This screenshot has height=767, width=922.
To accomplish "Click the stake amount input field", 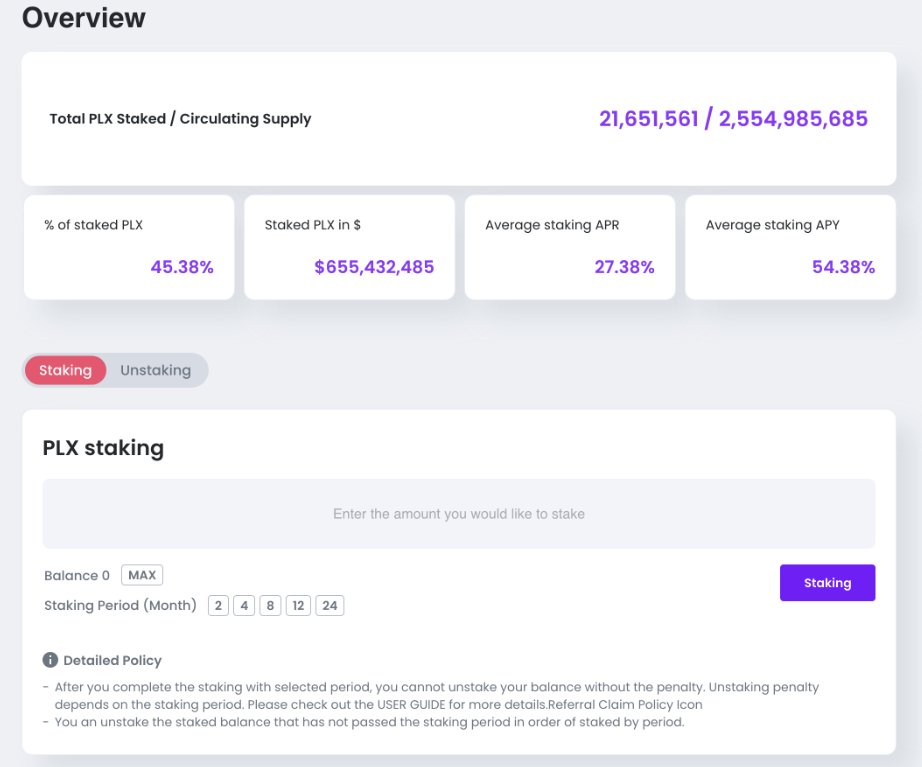I will coord(459,513).
